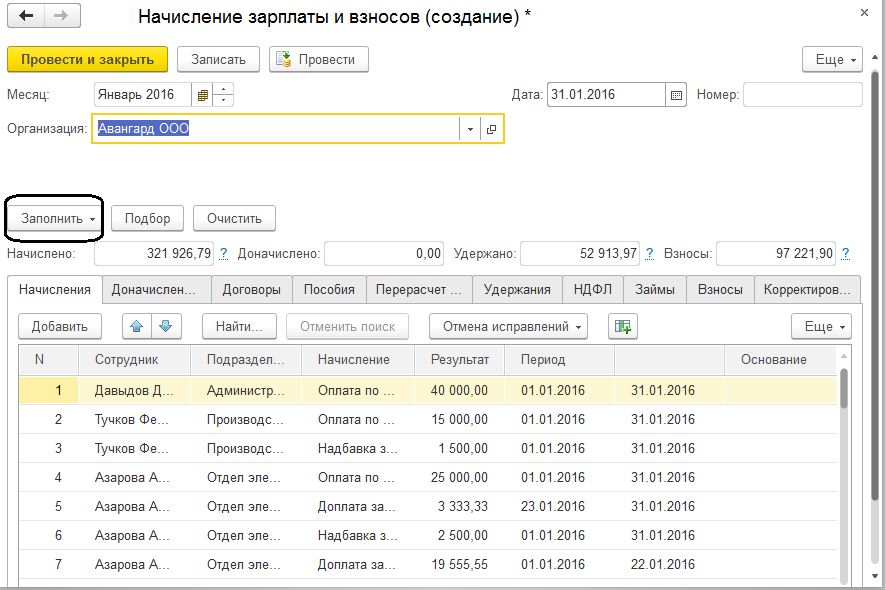Open the month picker icon next to Январь 2016
Viewport: 886px width, 590px height.
pos(203,95)
